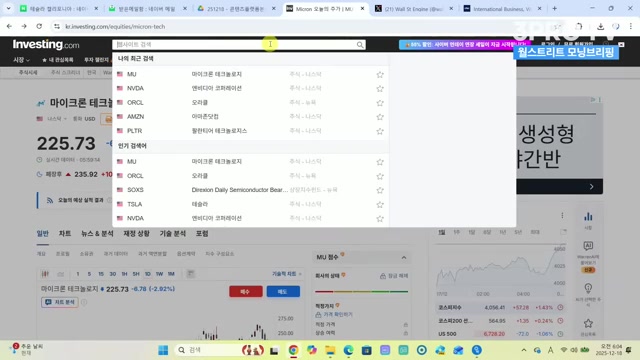Star NVDA in popular searches list
The image size is (640, 360).
coord(380,219)
